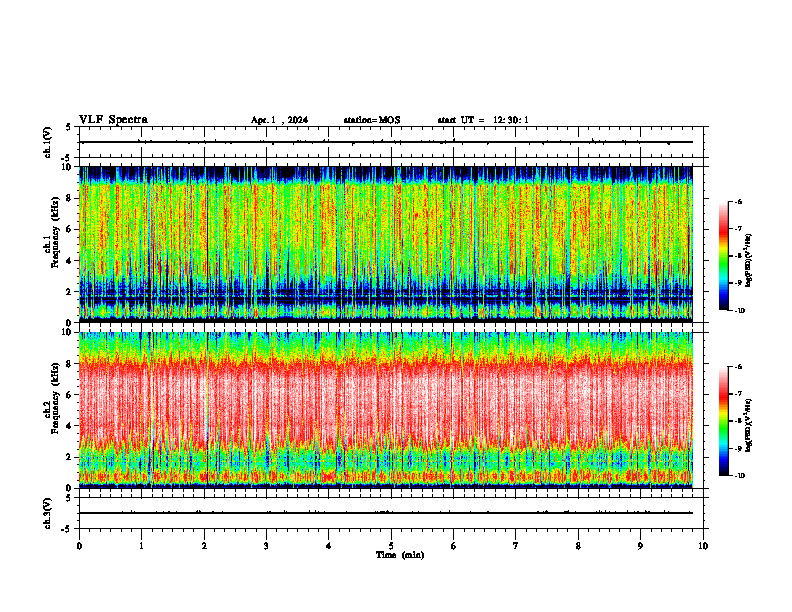792x612 pixels.
Task: Click inside the ch.1 spectrogram panel
Action: 386,244
